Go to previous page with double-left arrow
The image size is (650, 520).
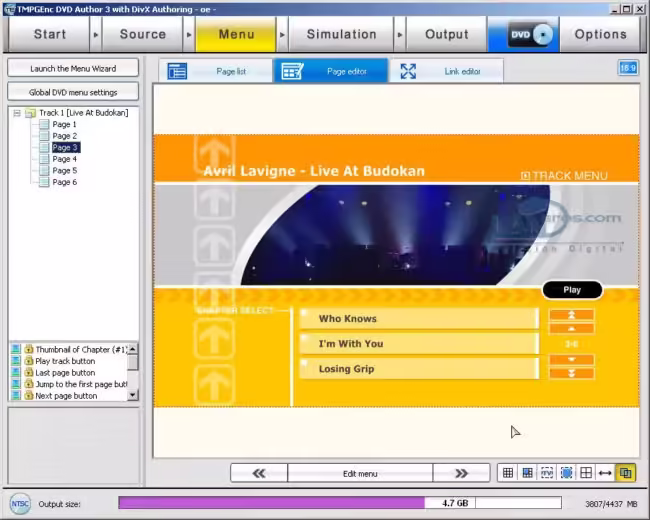point(259,474)
